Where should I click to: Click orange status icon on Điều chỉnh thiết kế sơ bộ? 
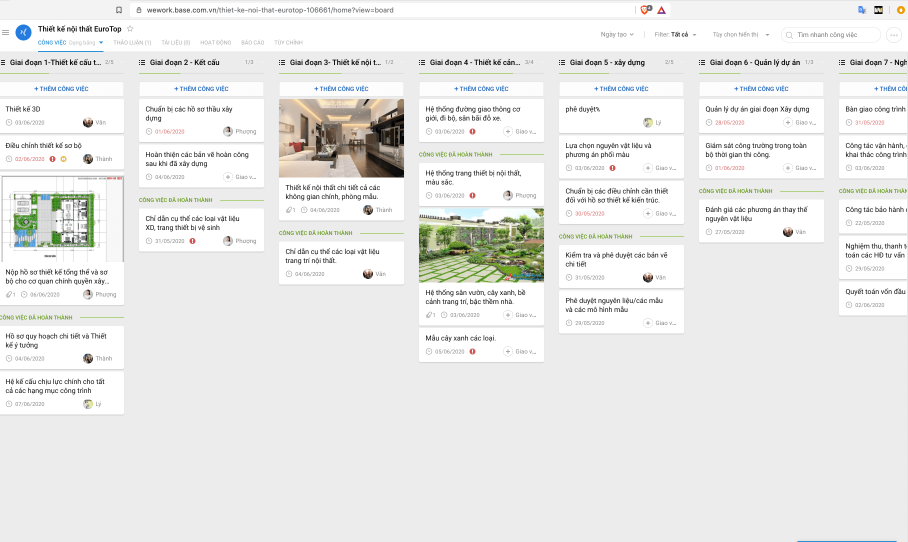63,159
